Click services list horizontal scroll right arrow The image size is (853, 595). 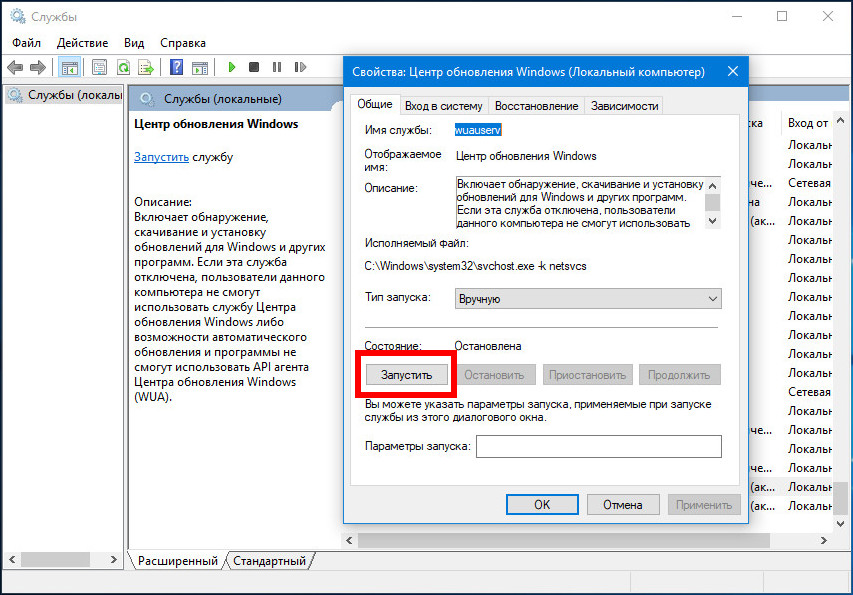[x=824, y=541]
